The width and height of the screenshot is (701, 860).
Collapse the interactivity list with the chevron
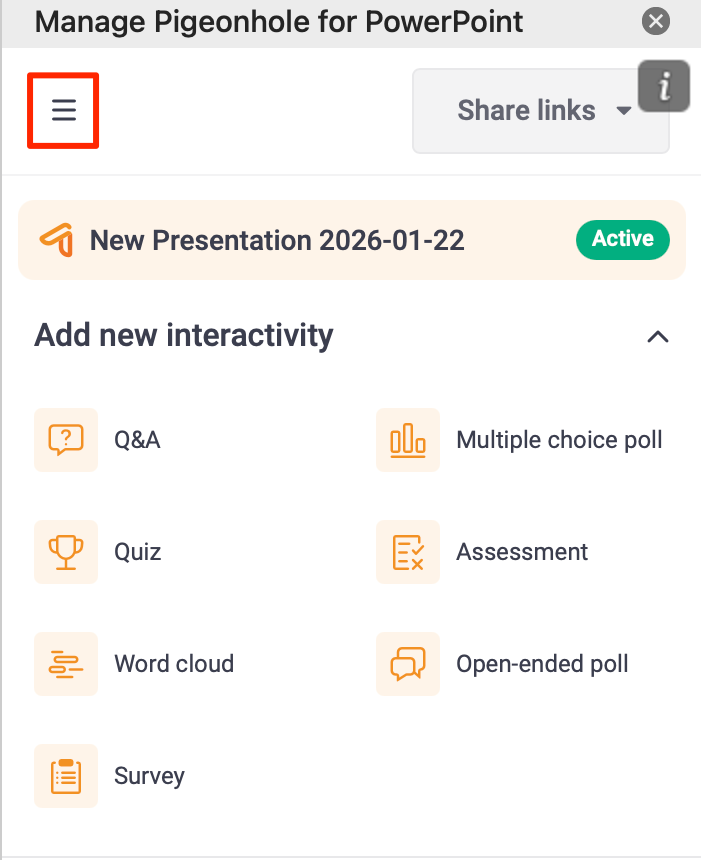(657, 336)
